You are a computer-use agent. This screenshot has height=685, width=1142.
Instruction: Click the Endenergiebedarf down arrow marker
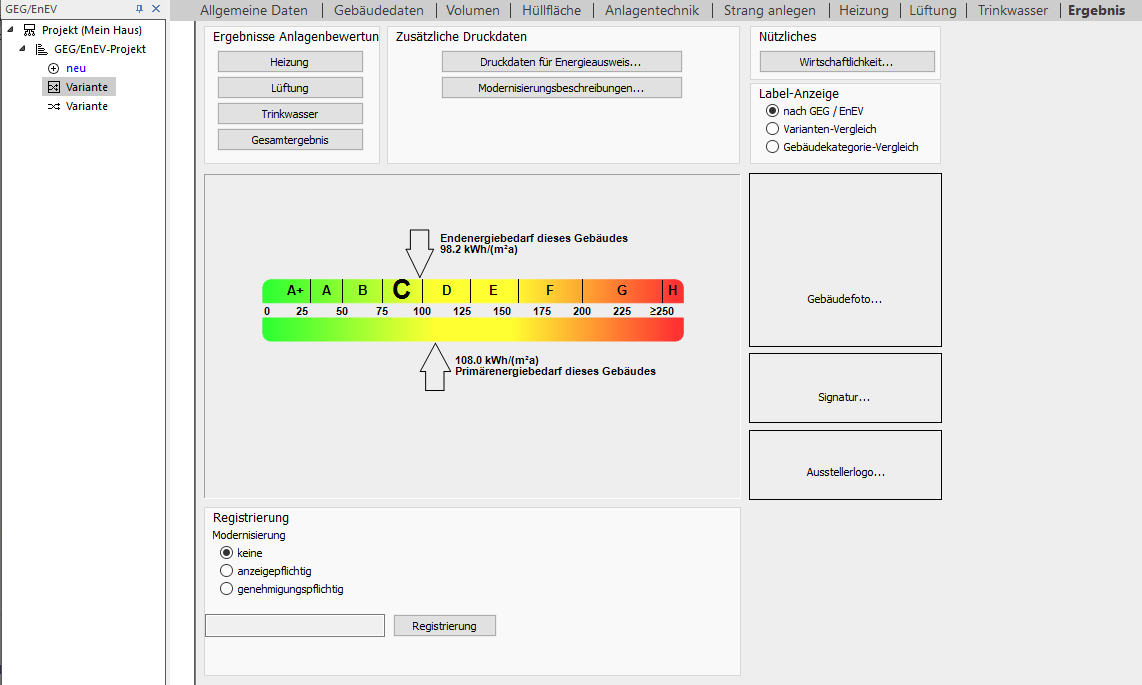click(x=420, y=253)
